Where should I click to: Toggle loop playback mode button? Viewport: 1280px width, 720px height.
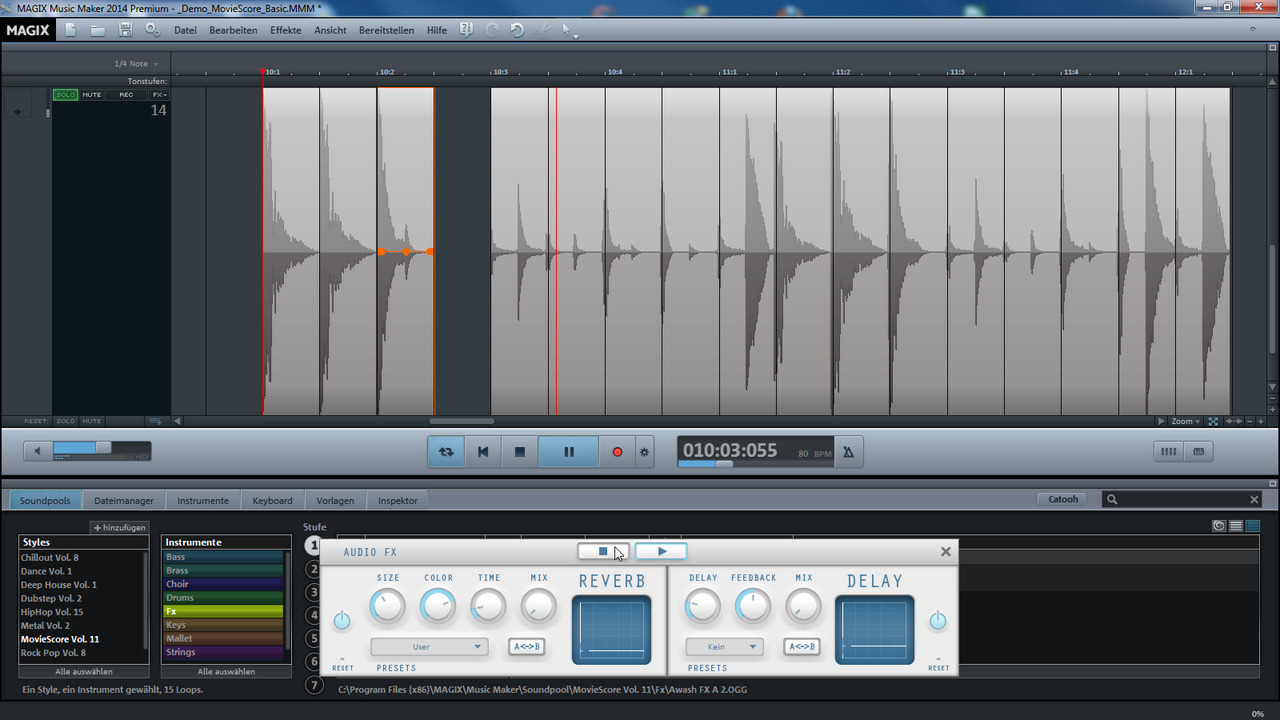click(x=446, y=452)
